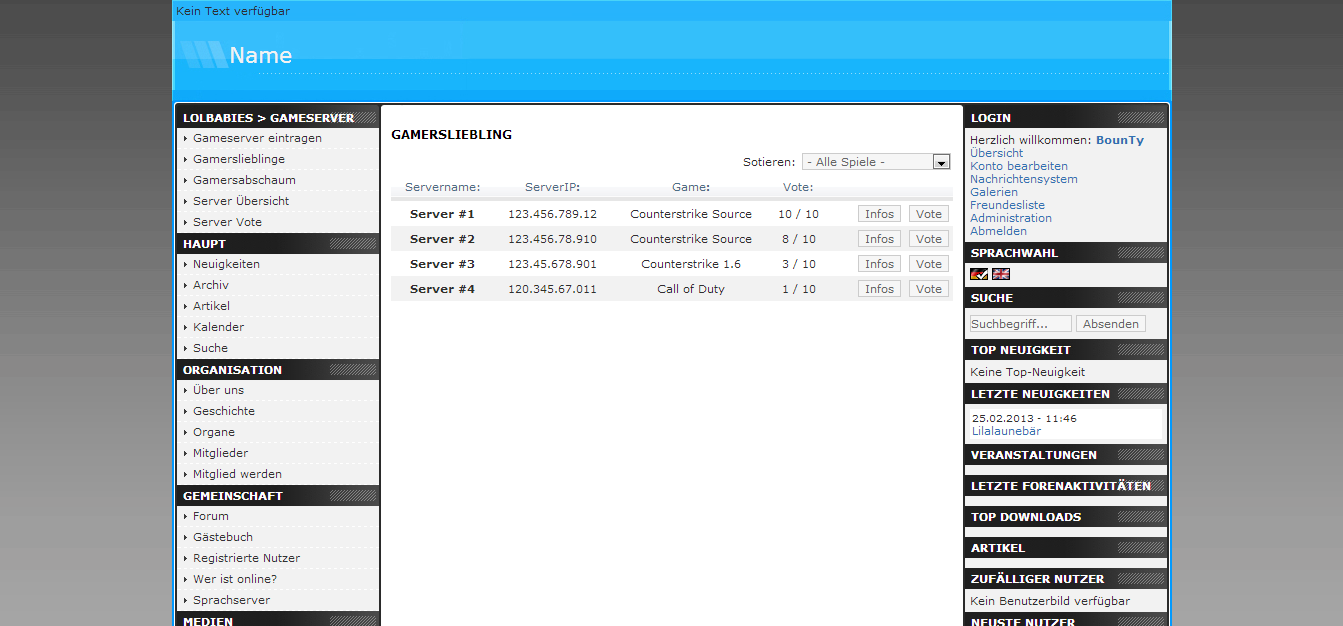Open Konto bearbeiten link

[1019, 166]
